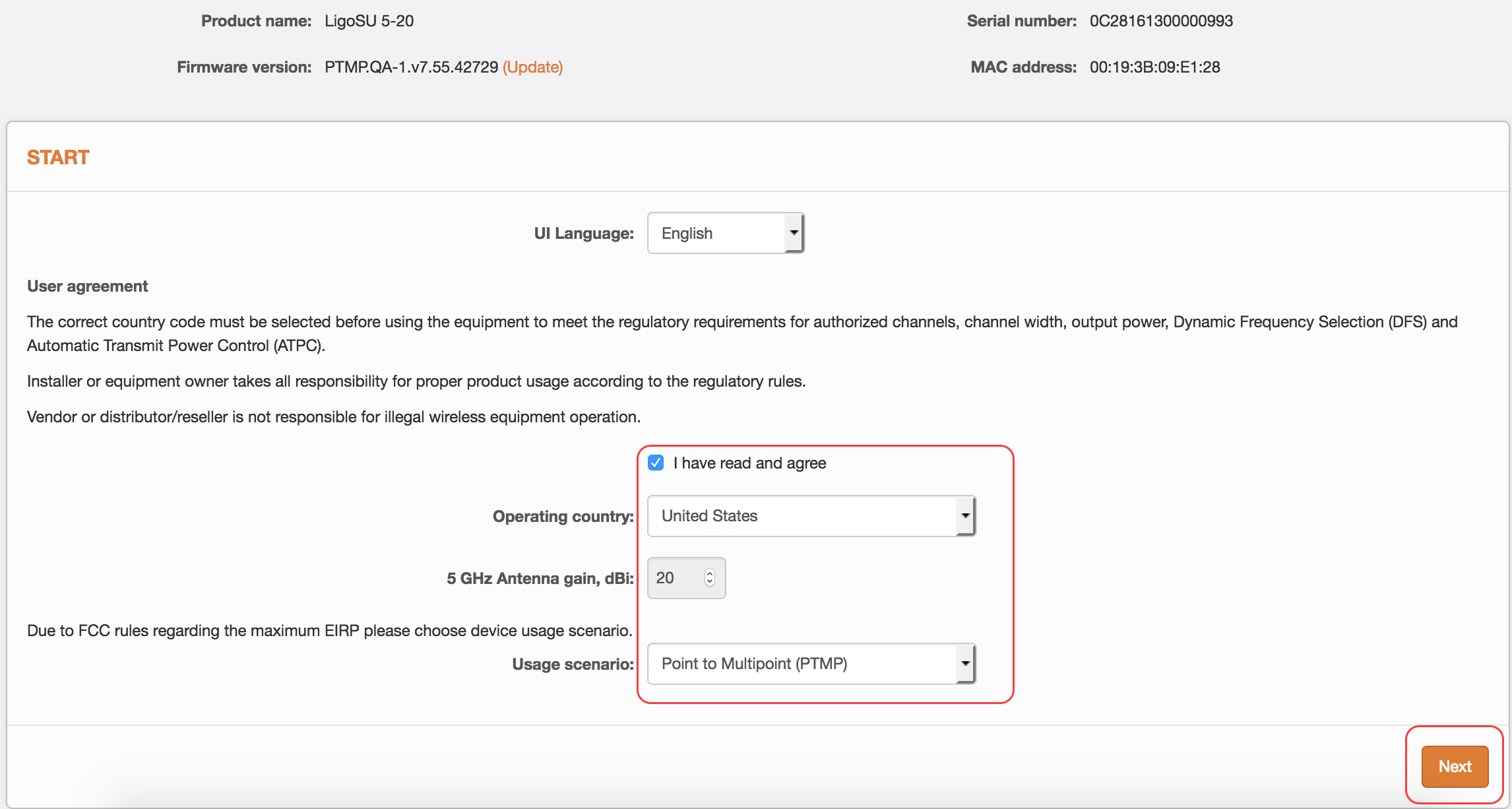Click the arrow icon on the Usage scenario selector
1512x809 pixels.
(965, 664)
